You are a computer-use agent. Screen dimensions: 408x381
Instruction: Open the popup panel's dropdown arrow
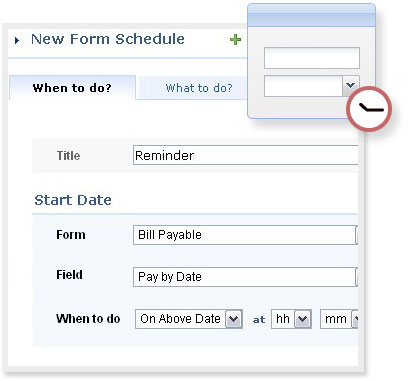[x=350, y=86]
